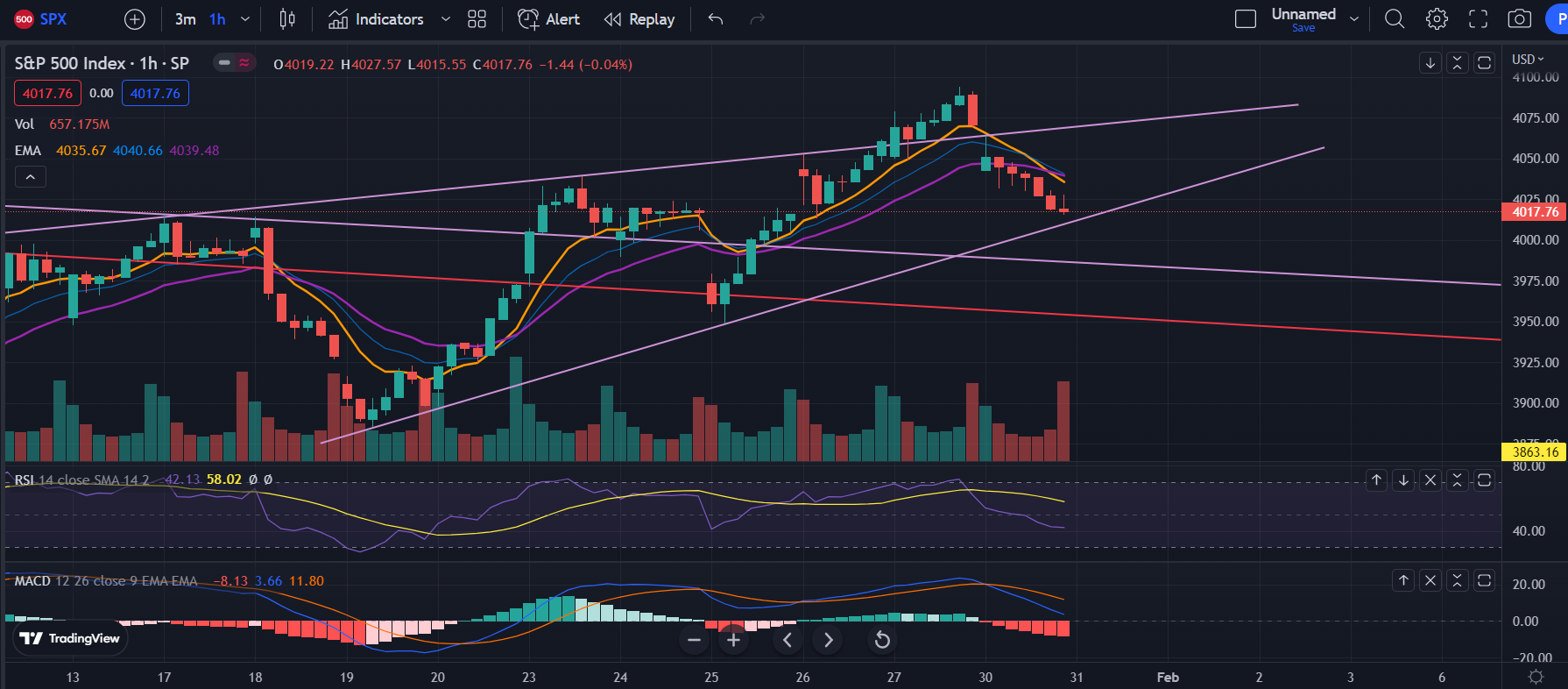Image resolution: width=1568 pixels, height=689 pixels.
Task: Open chart settings gear in top toolbar
Action: point(1437,19)
